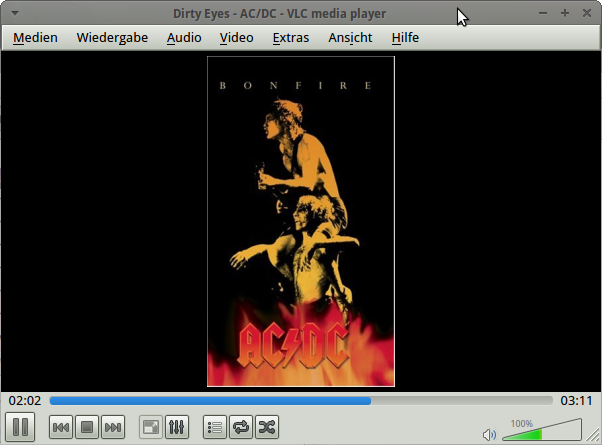Stop playback with the stop button
Viewport: 602px width, 445px height.
point(87,427)
